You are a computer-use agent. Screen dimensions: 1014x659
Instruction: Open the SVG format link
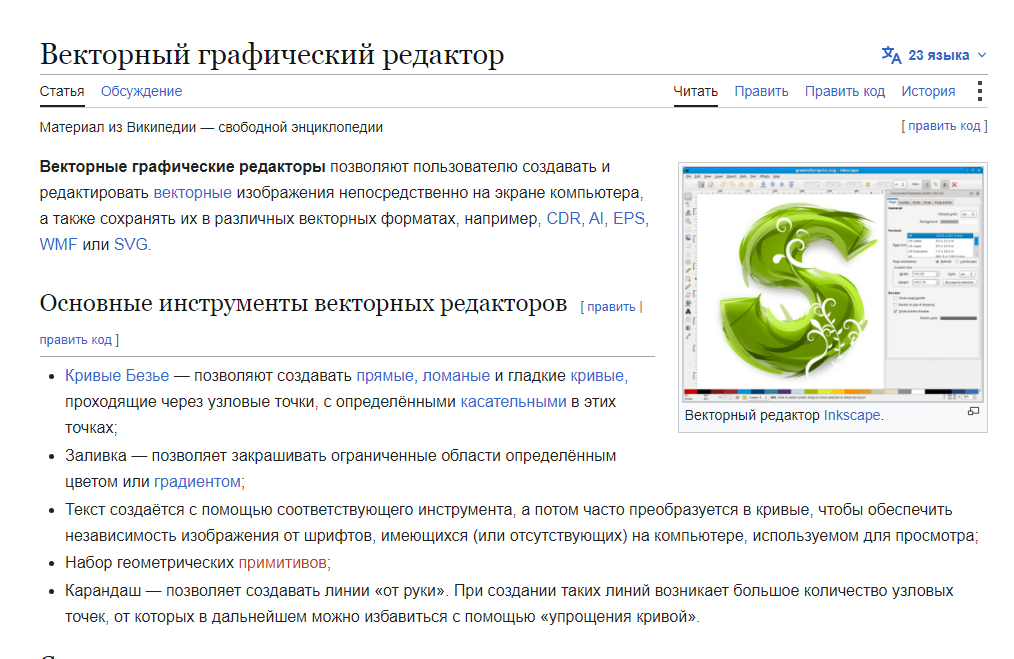point(131,244)
